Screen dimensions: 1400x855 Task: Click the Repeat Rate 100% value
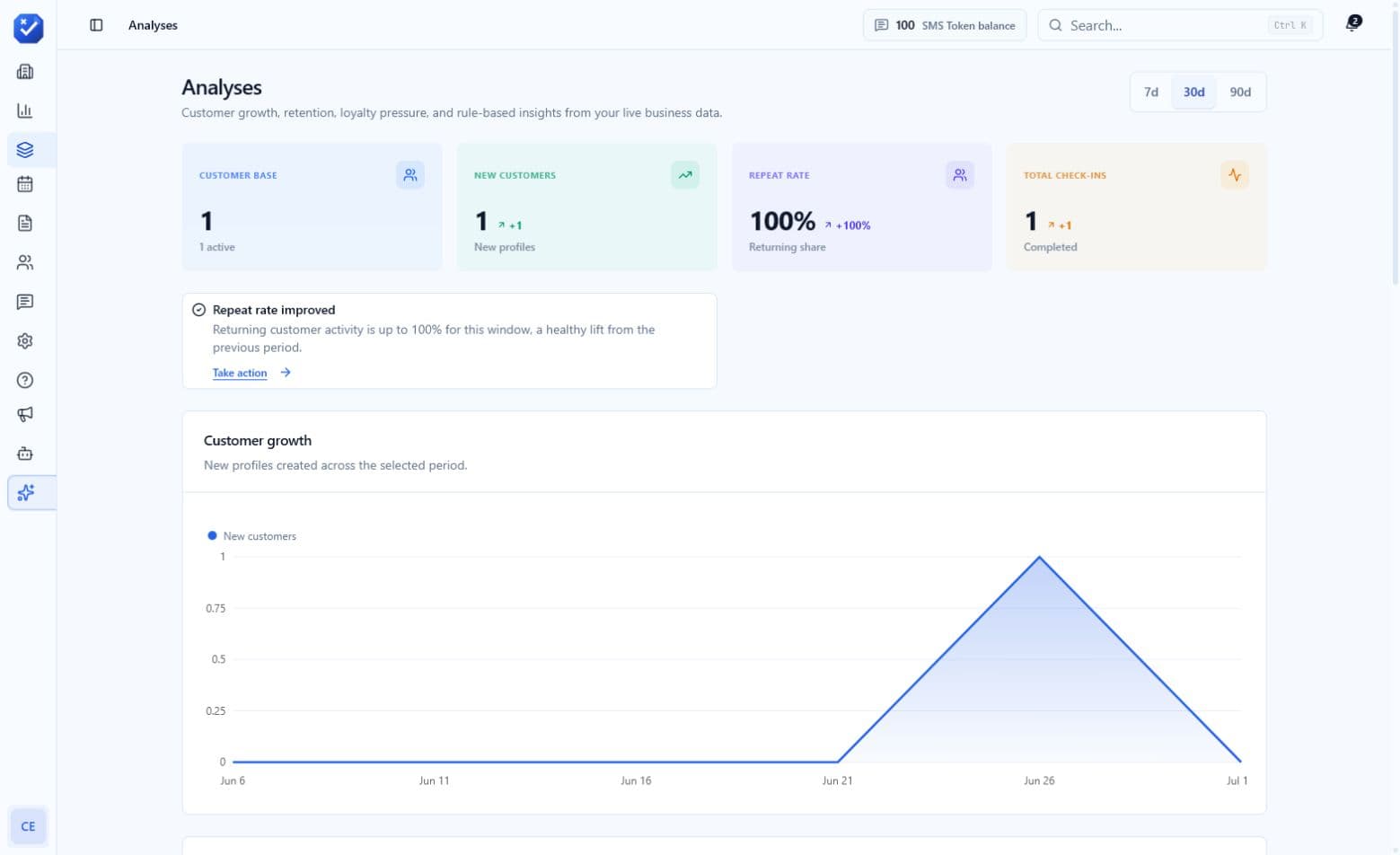pos(782,221)
